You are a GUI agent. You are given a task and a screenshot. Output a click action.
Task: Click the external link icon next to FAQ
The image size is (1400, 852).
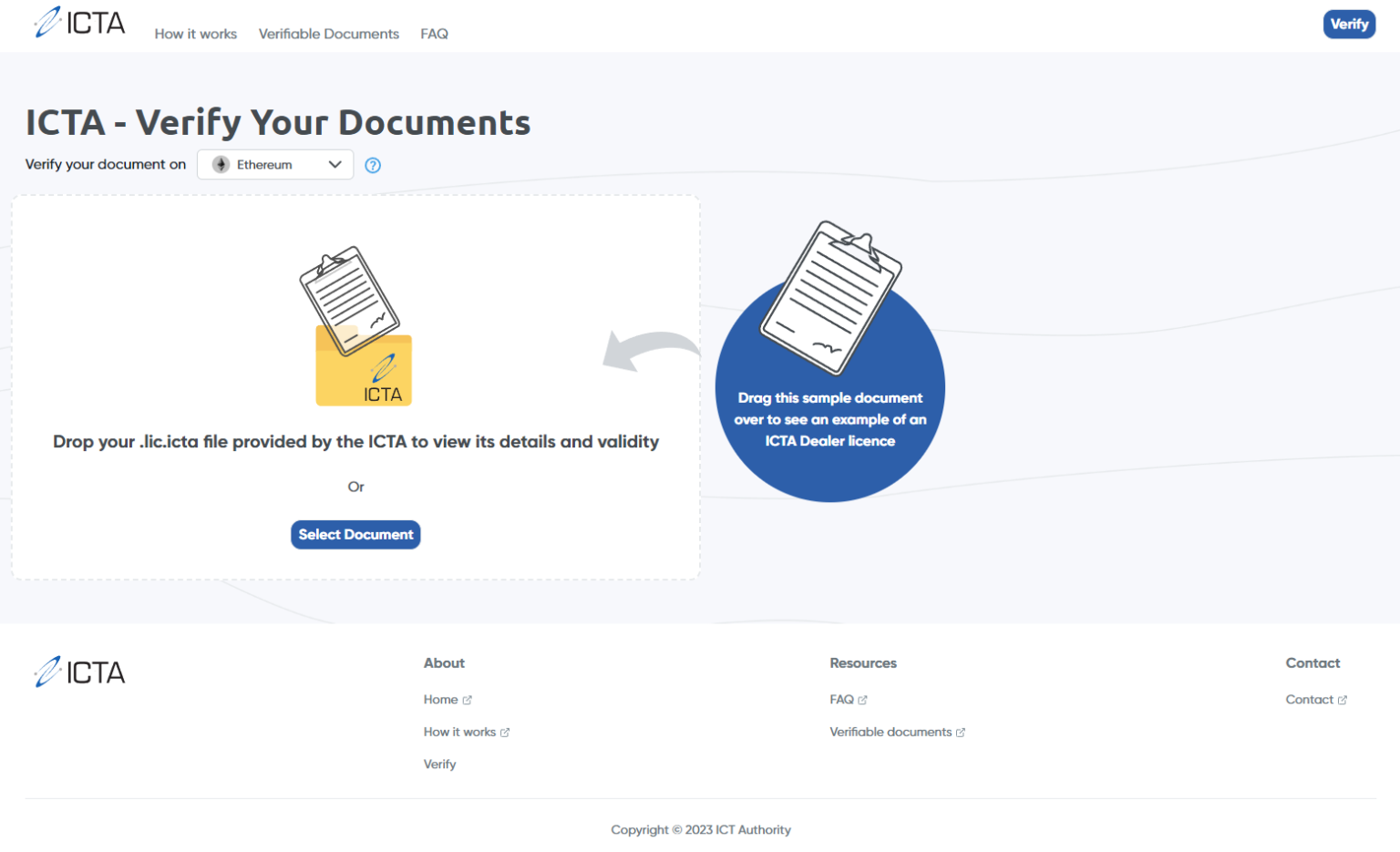pos(863,699)
